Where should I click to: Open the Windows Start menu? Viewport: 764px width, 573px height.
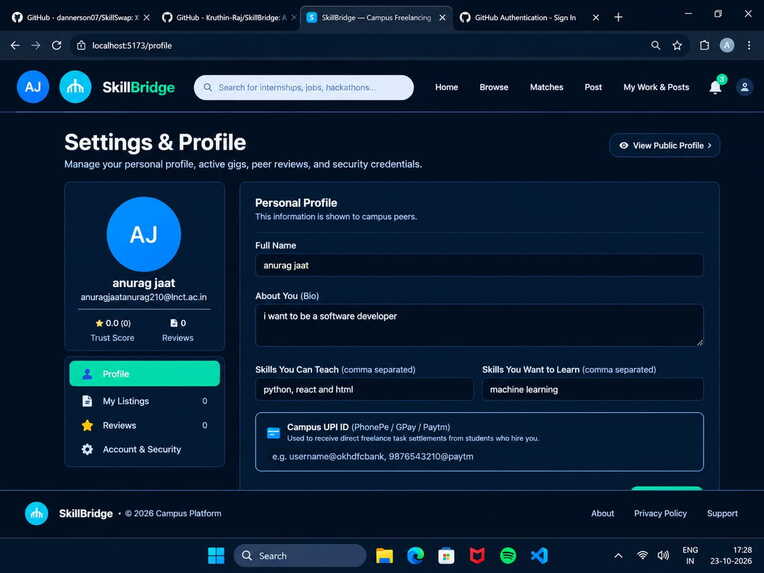216,555
